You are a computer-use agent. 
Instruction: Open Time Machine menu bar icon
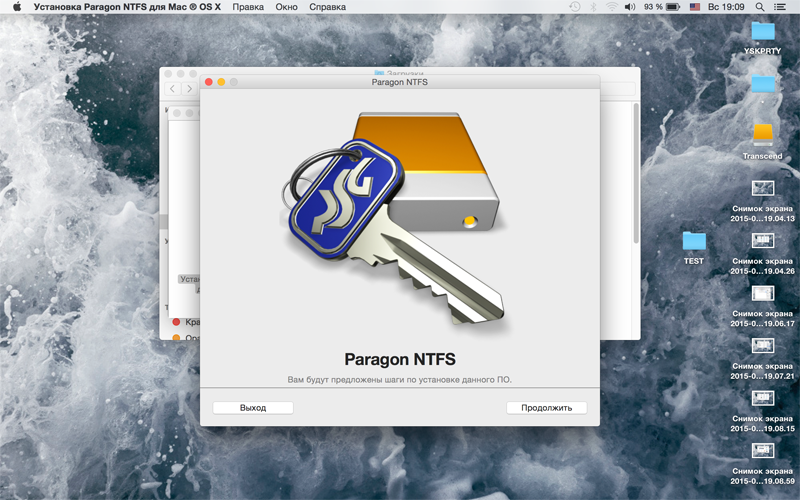(575, 7)
